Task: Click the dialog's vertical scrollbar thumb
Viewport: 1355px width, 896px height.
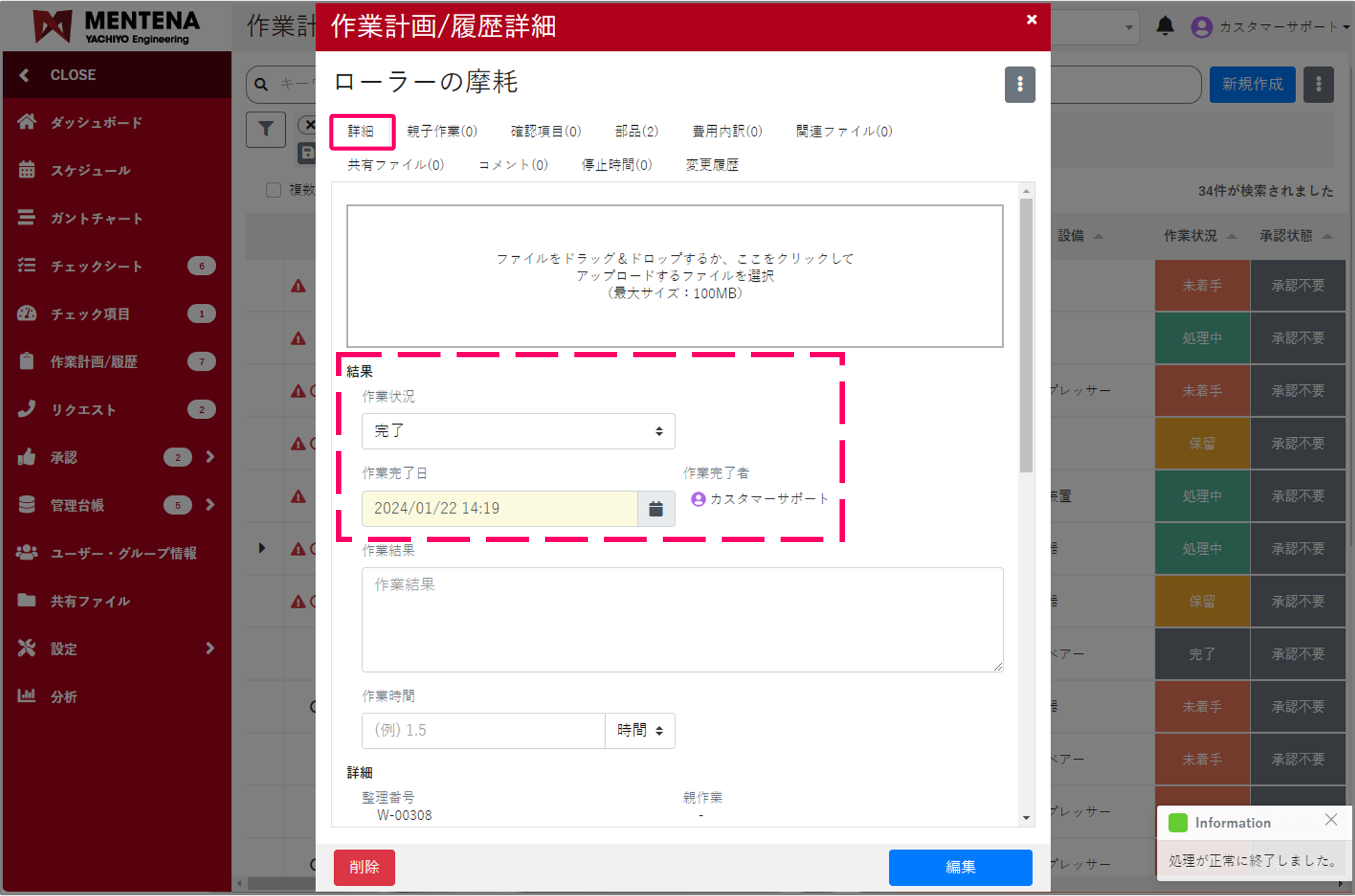Action: [x=1026, y=335]
